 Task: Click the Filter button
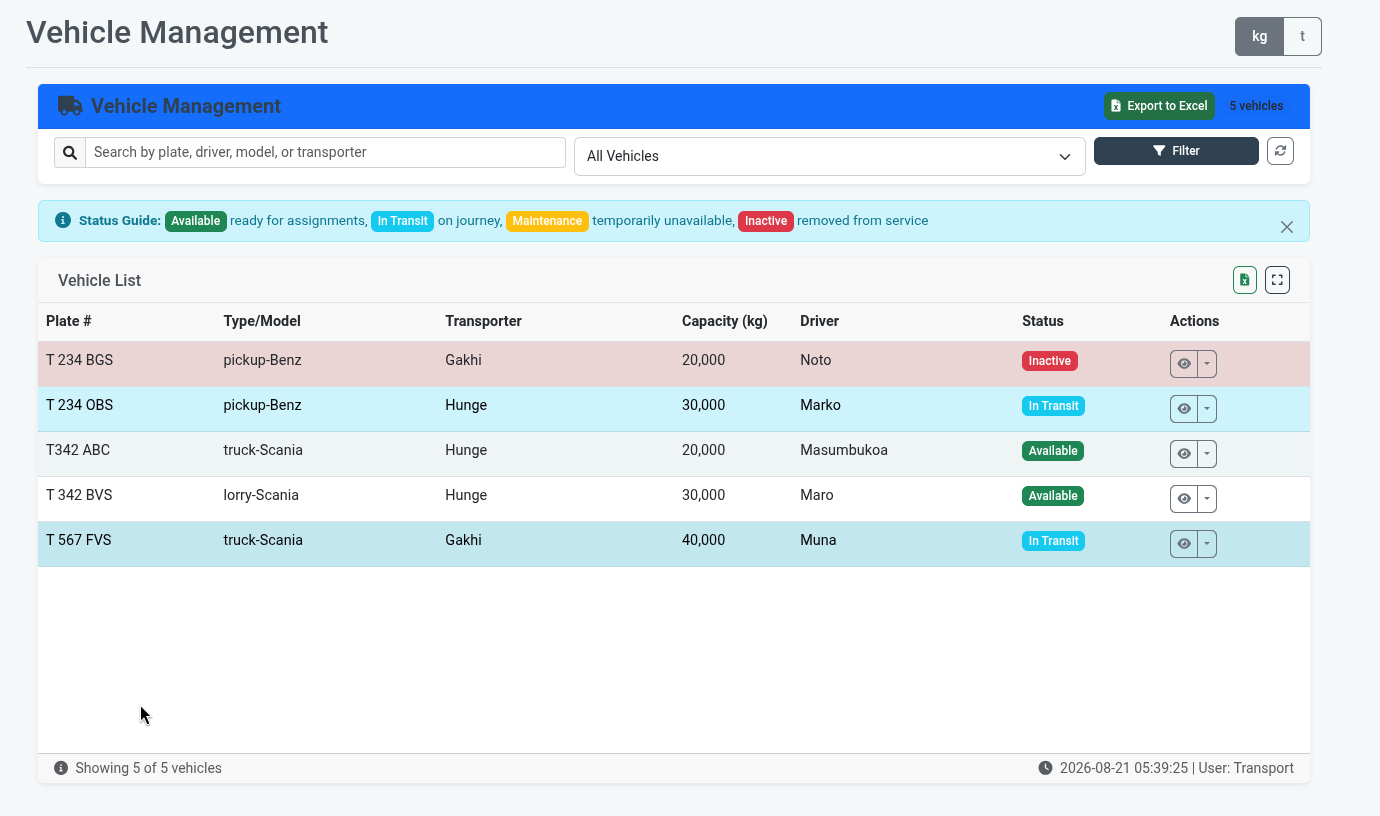tap(1176, 151)
